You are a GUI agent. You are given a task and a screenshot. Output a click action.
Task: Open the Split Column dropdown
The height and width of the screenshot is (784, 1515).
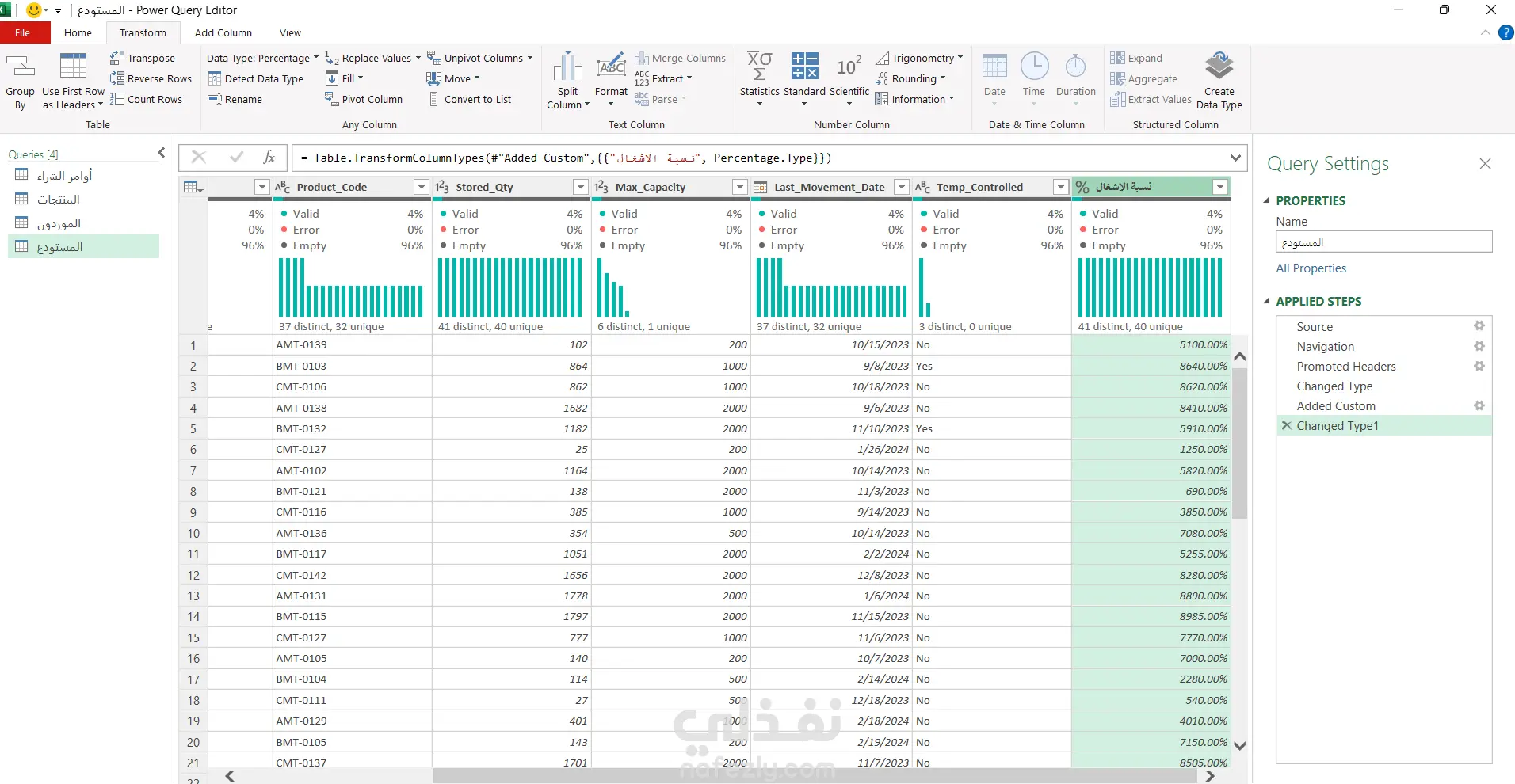tap(568, 81)
